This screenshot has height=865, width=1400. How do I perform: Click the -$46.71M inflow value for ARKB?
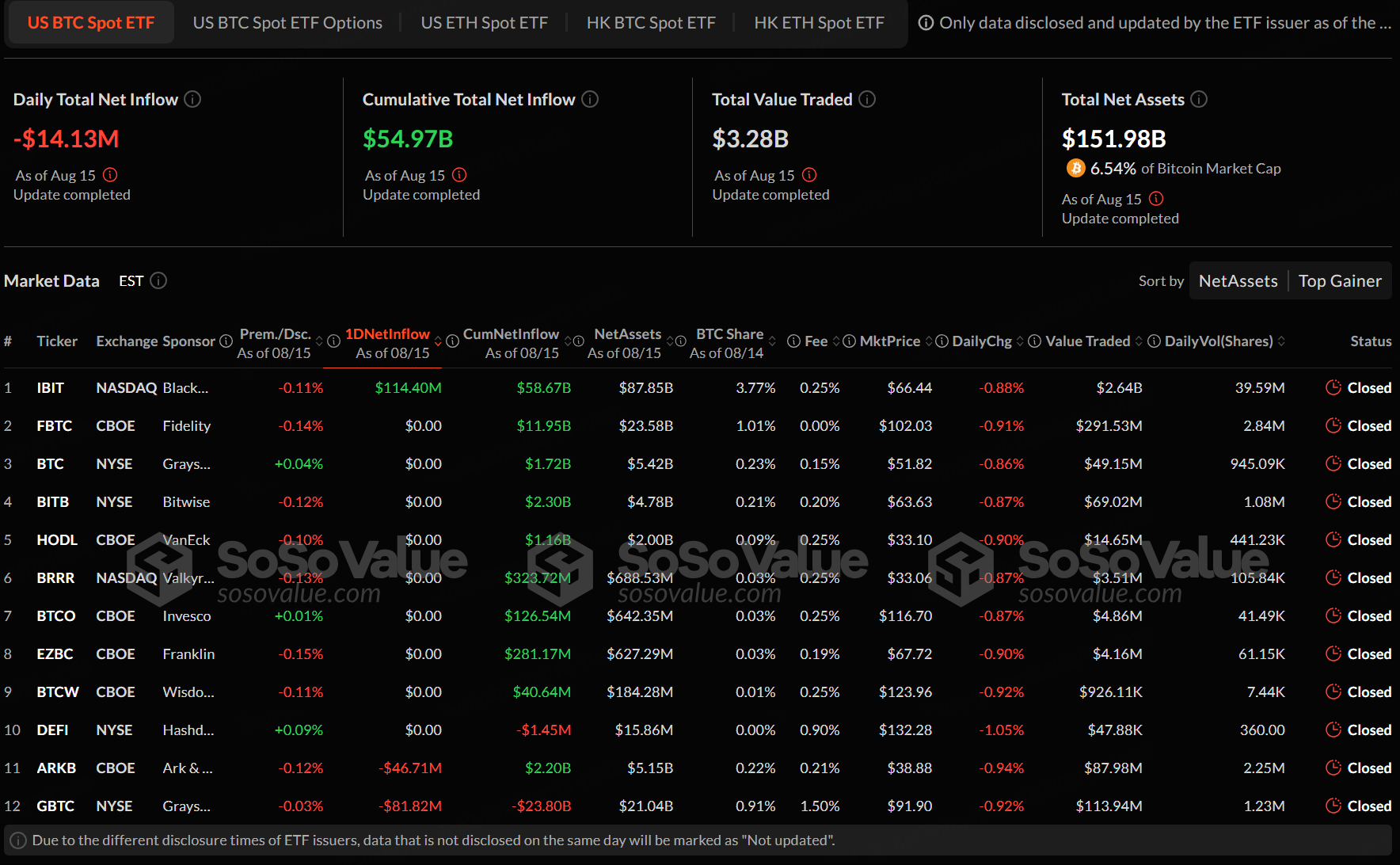click(410, 768)
